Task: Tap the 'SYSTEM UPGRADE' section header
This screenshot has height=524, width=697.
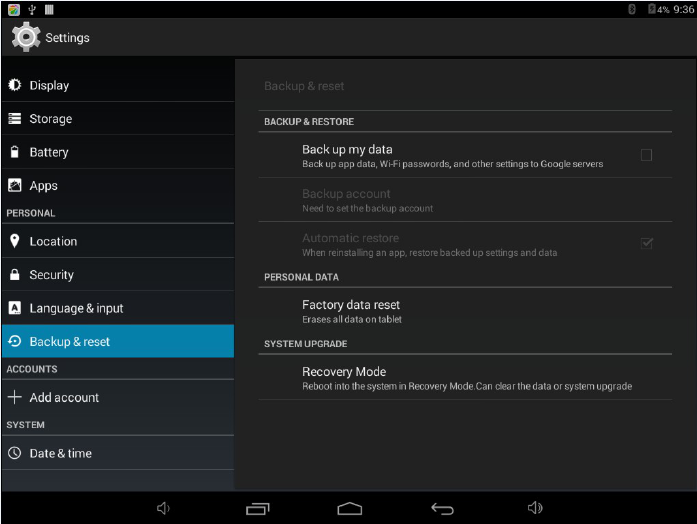Action: [305, 344]
